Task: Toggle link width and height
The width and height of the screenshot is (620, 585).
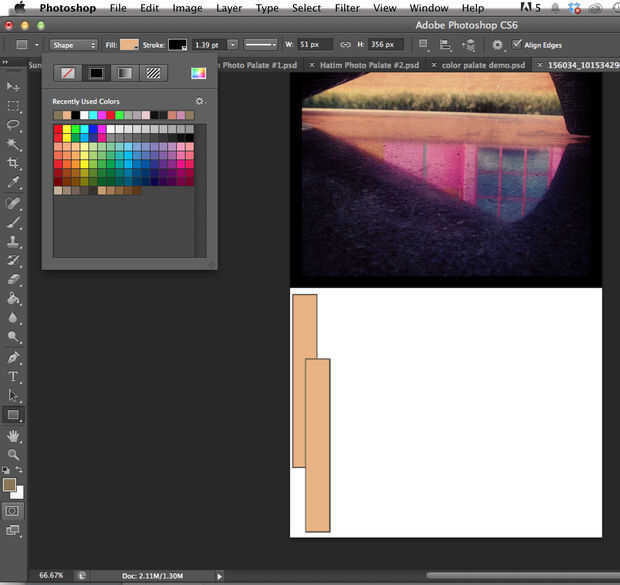Action: tap(345, 45)
